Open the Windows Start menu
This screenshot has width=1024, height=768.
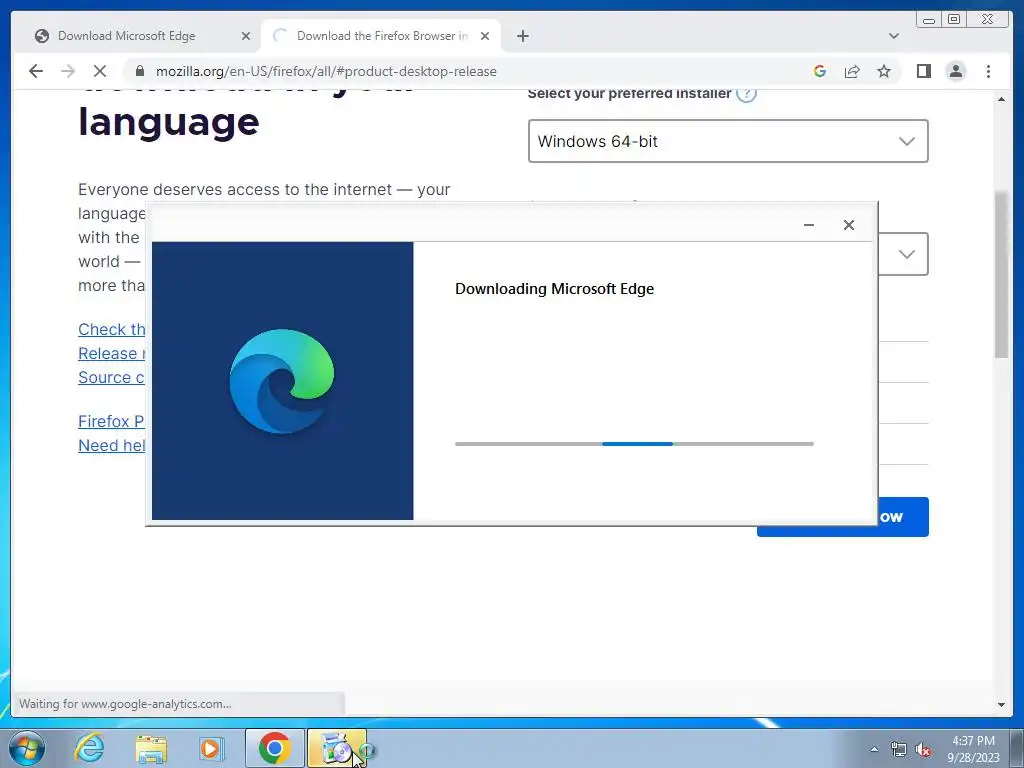[27, 748]
